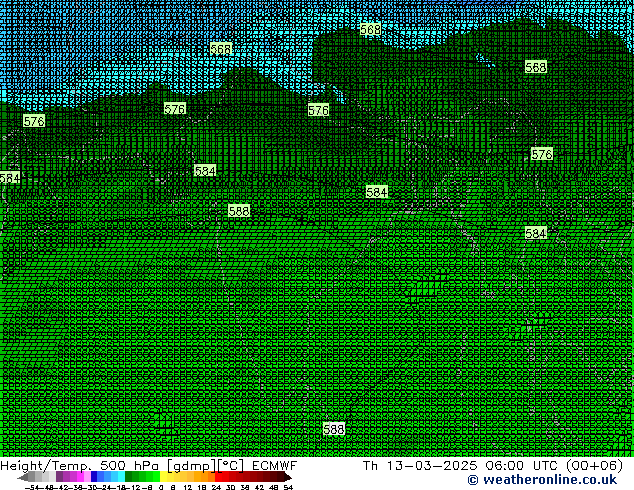Click the 'ECMWF' model name
The image size is (634, 490).
point(275,466)
